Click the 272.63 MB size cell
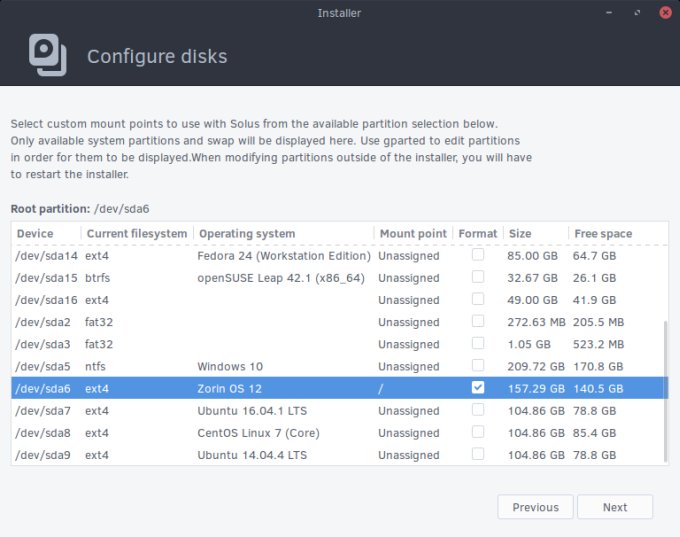Viewport: 680px width, 537px height. coord(536,322)
